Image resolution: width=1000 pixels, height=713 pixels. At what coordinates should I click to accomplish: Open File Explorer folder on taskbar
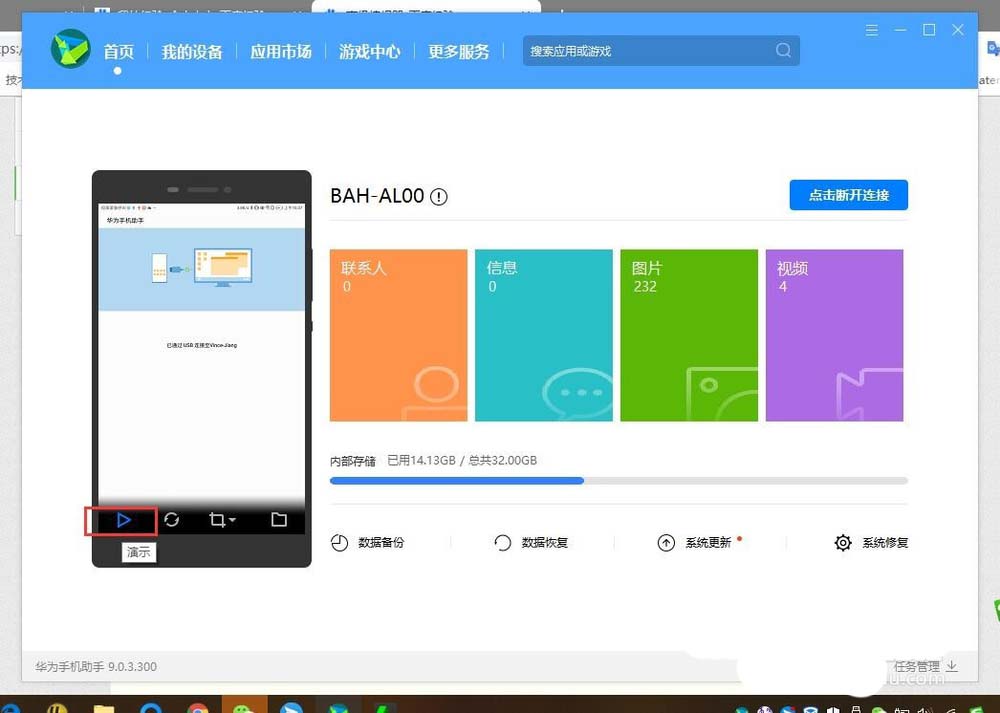pyautogui.click(x=104, y=708)
